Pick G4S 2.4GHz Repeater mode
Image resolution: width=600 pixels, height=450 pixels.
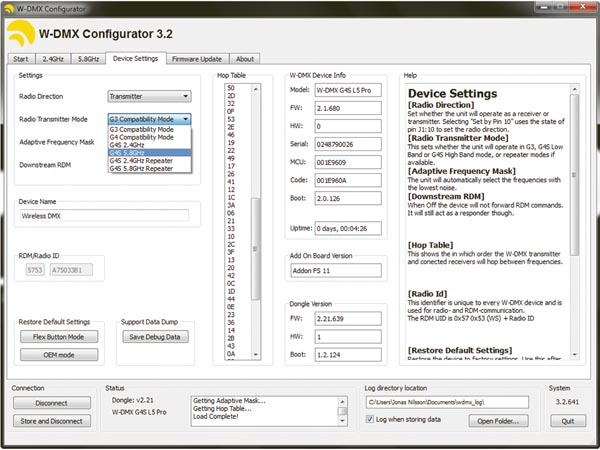click(150, 161)
